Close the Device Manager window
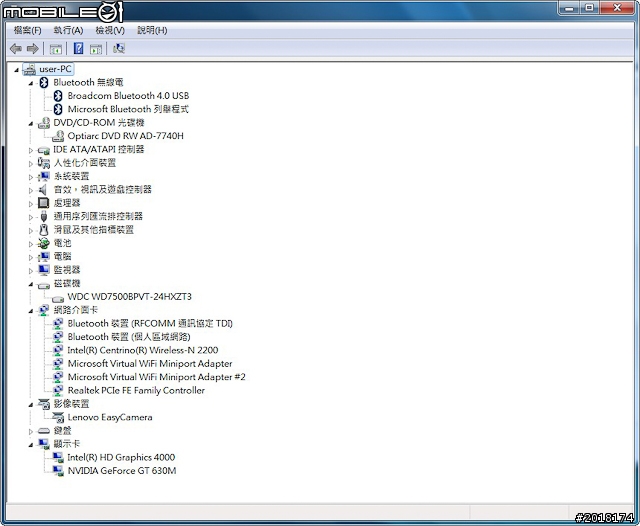The image size is (640, 526). pyautogui.click(x=617, y=8)
